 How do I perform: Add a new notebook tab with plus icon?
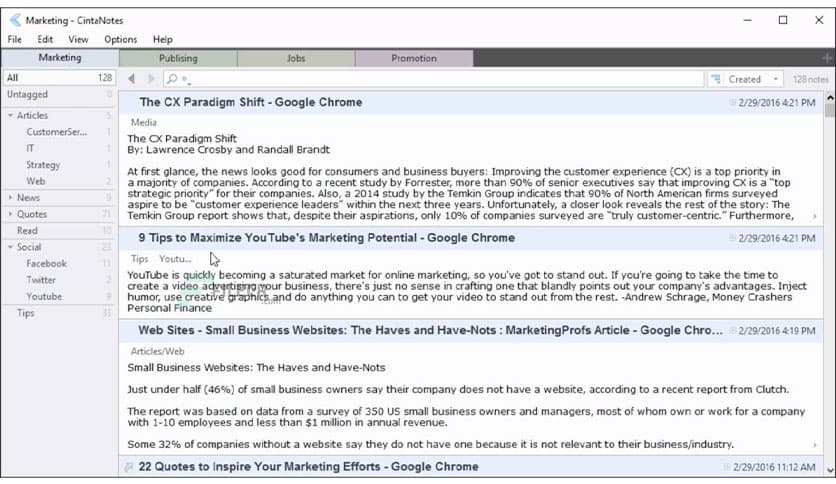point(825,58)
